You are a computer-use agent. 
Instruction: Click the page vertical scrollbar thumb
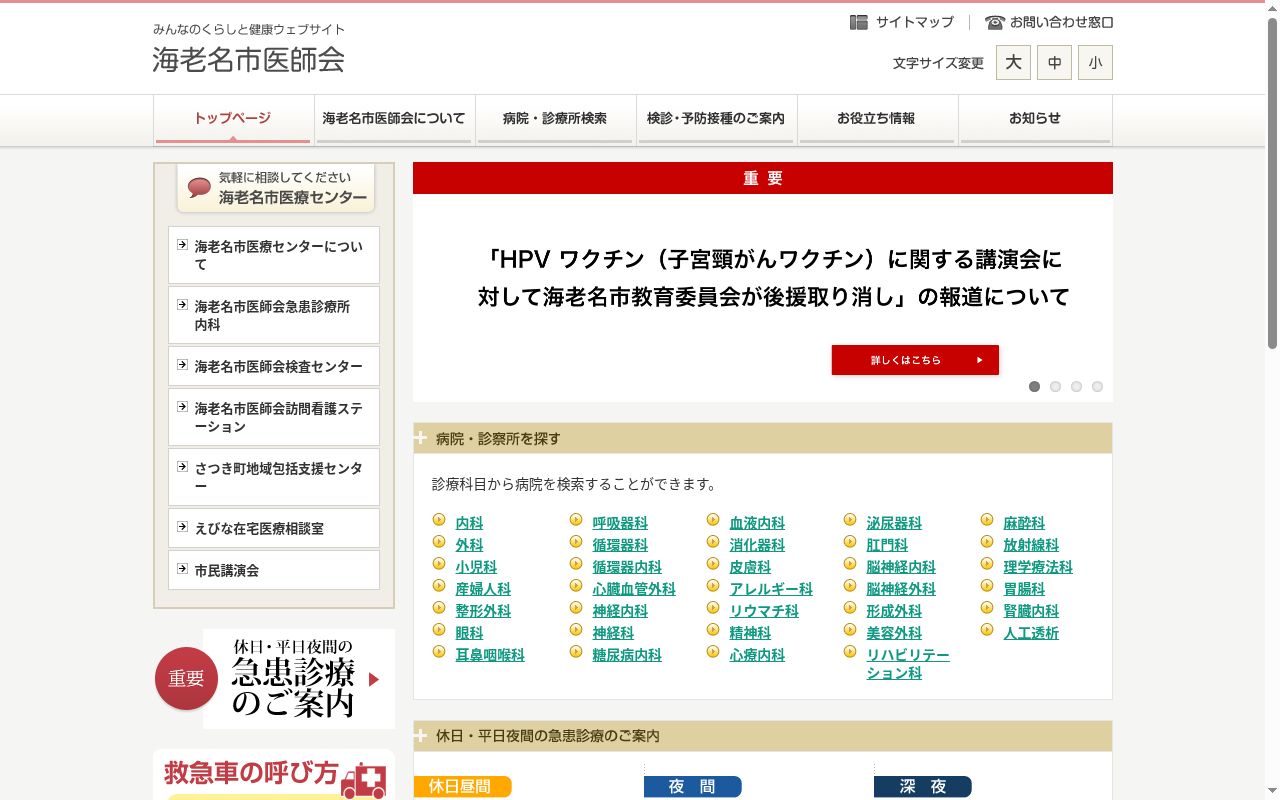[x=1272, y=183]
